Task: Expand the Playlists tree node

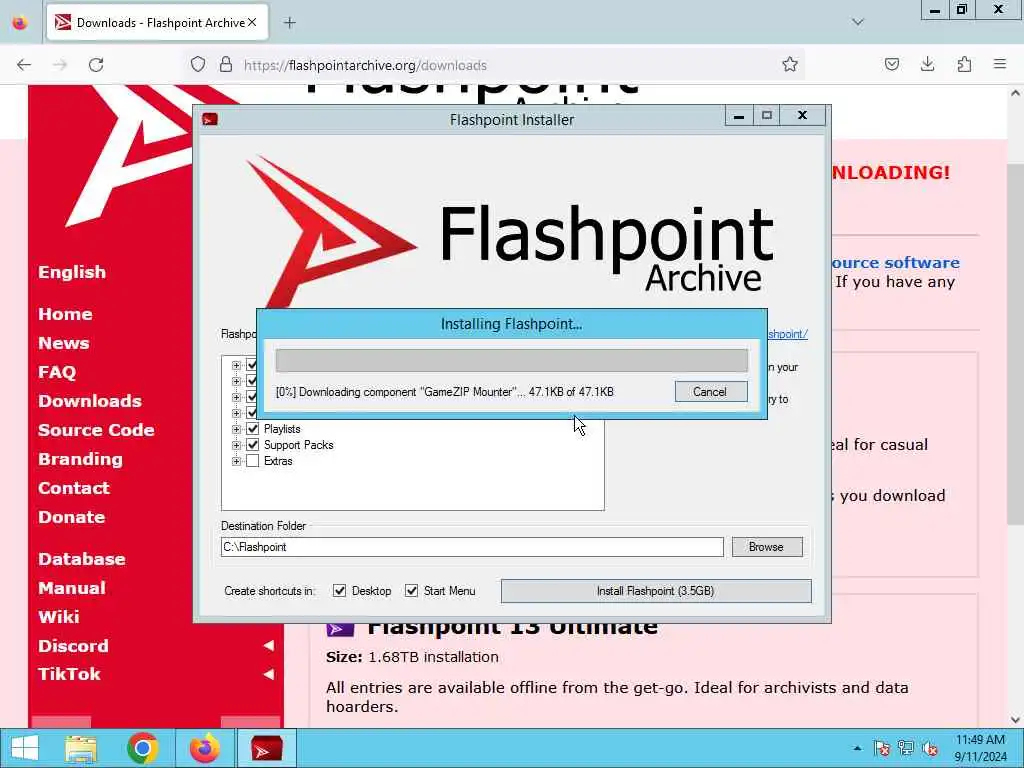Action: 236,429
